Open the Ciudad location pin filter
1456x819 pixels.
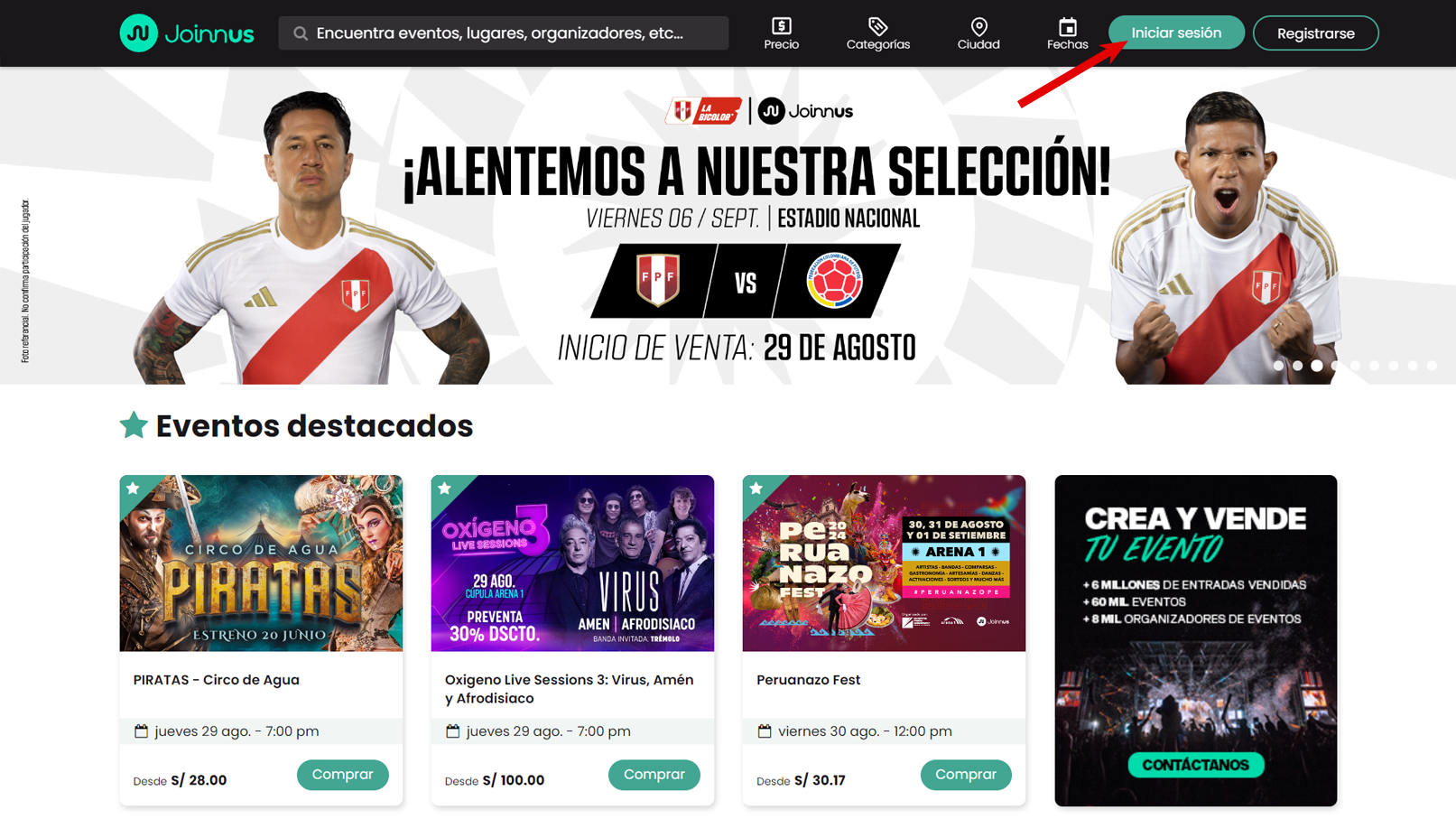[978, 26]
